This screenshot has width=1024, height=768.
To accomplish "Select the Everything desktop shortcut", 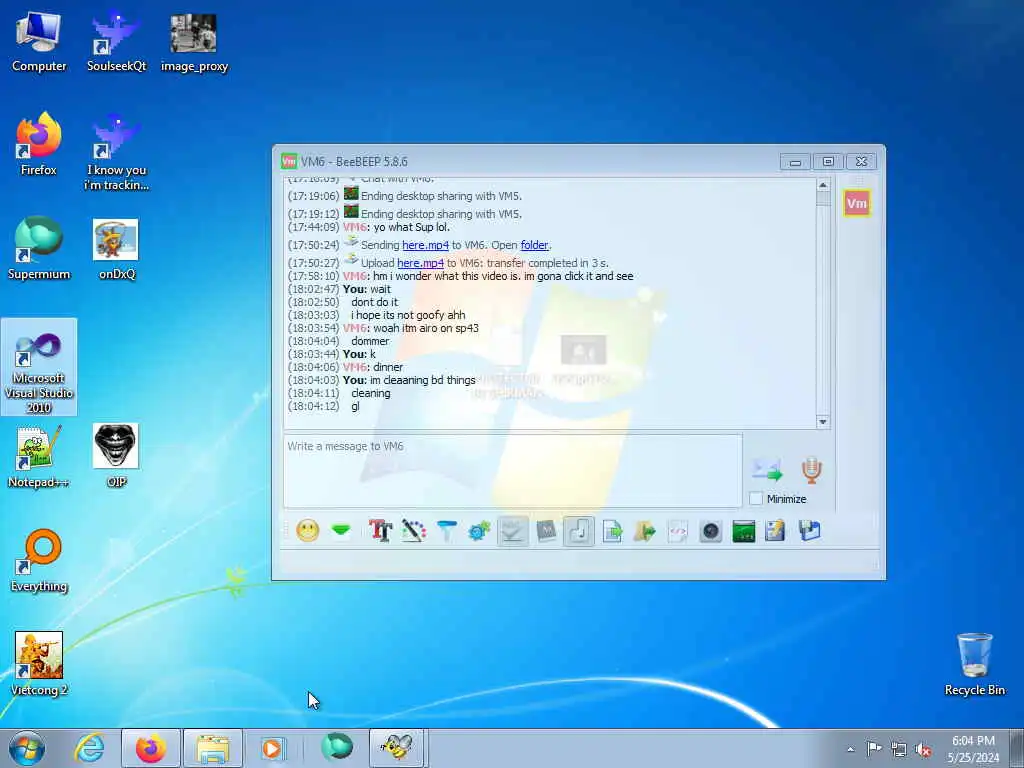I will click(39, 561).
